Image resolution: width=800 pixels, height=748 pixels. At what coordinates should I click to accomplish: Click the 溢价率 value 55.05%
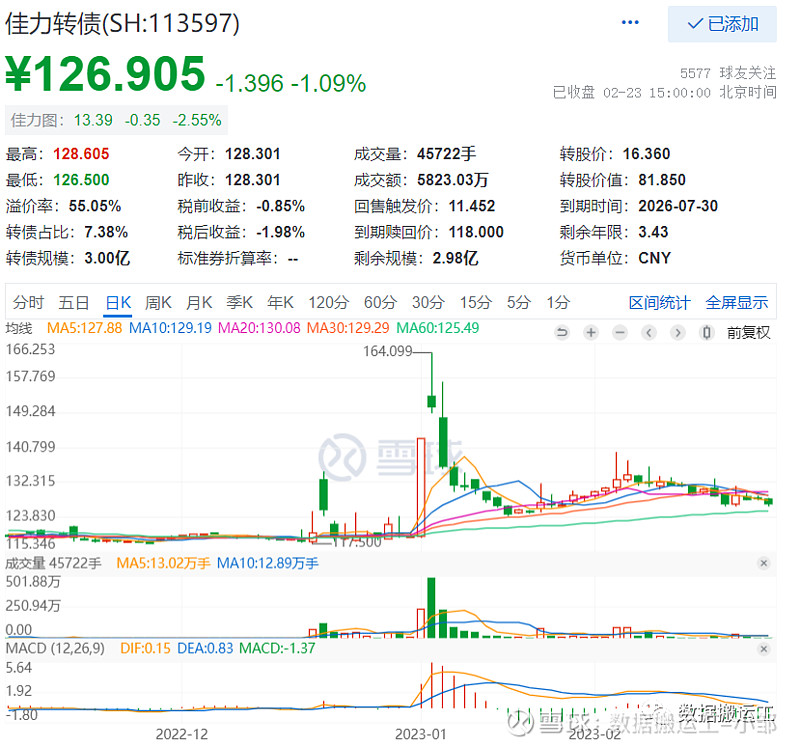pos(95,206)
